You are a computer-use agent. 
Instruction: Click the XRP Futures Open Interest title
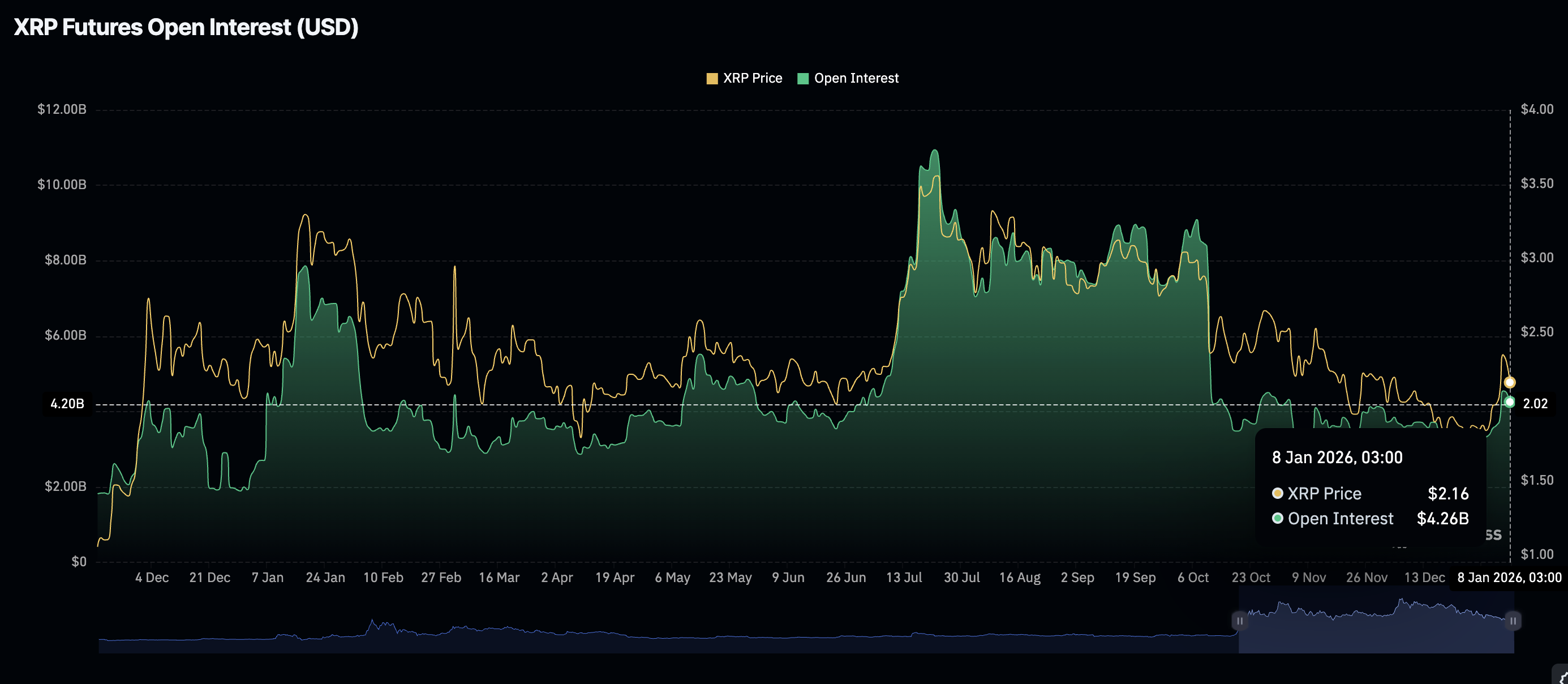pos(186,27)
